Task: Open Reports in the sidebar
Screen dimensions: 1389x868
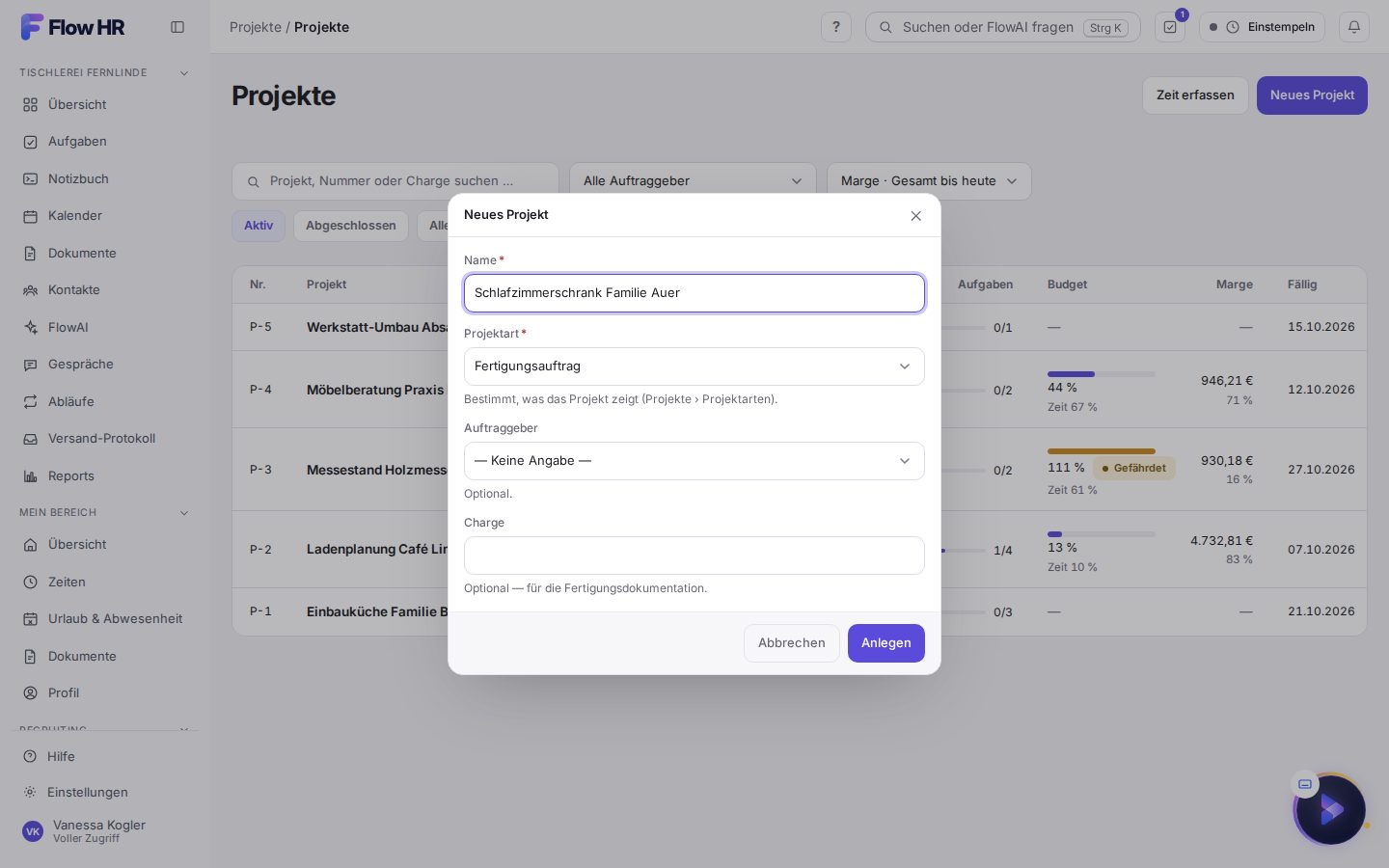Action: [x=104, y=475]
